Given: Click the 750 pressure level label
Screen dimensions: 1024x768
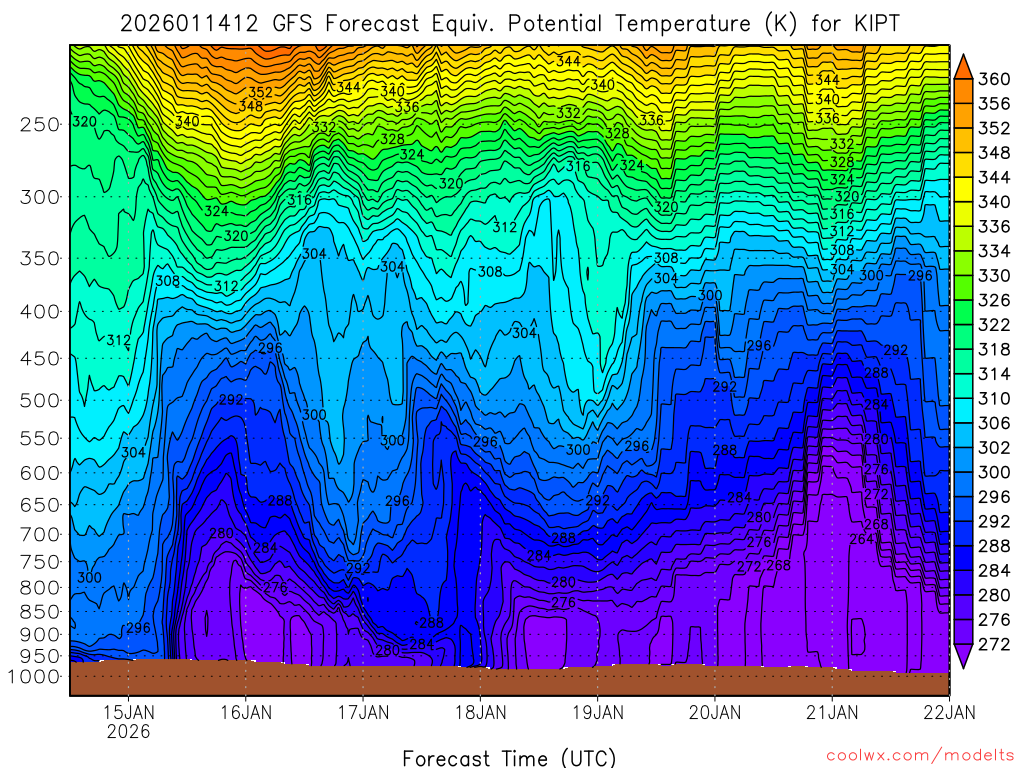Looking at the screenshot, I should [39, 562].
